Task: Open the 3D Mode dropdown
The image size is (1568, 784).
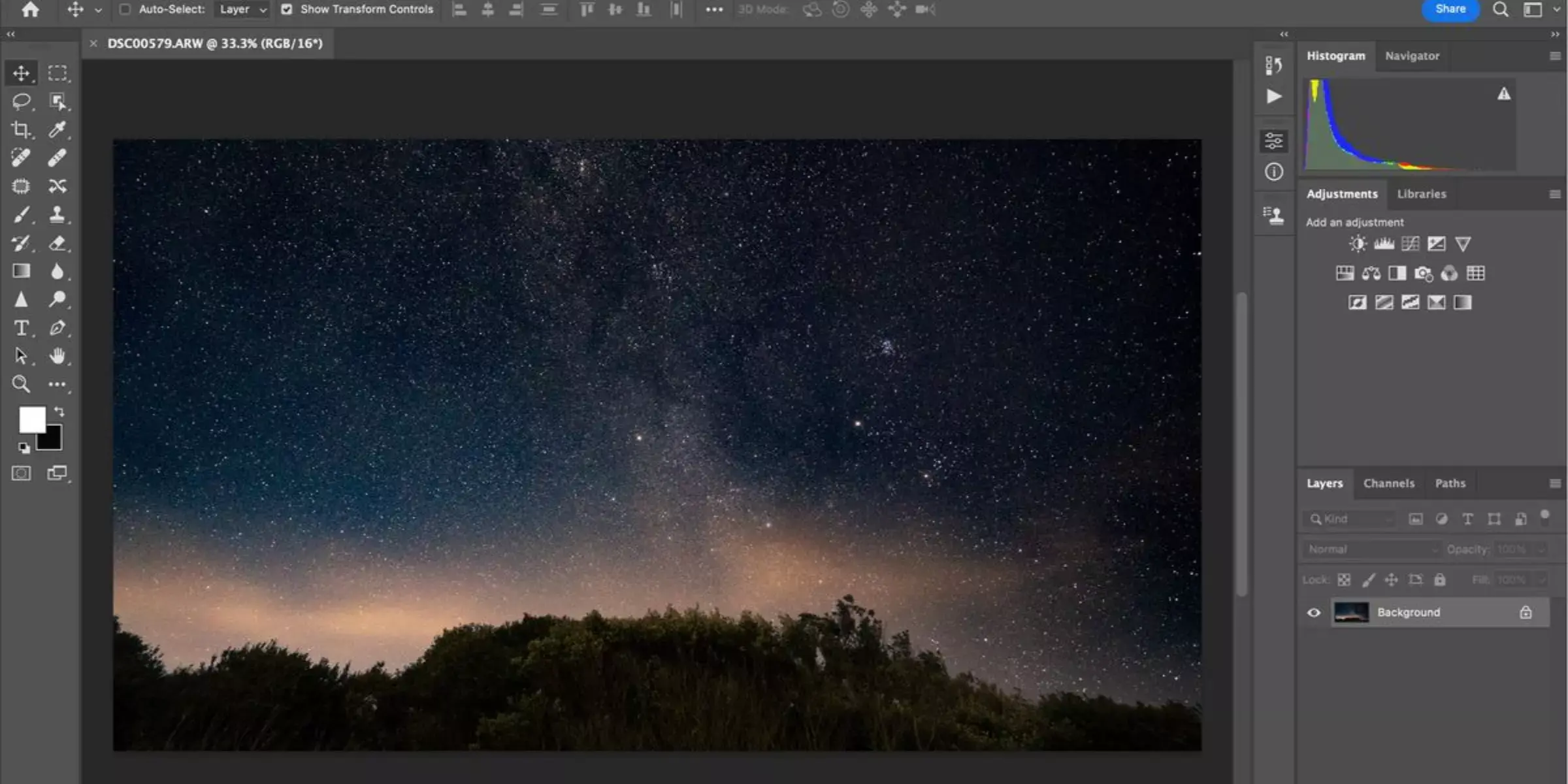Action: click(762, 9)
